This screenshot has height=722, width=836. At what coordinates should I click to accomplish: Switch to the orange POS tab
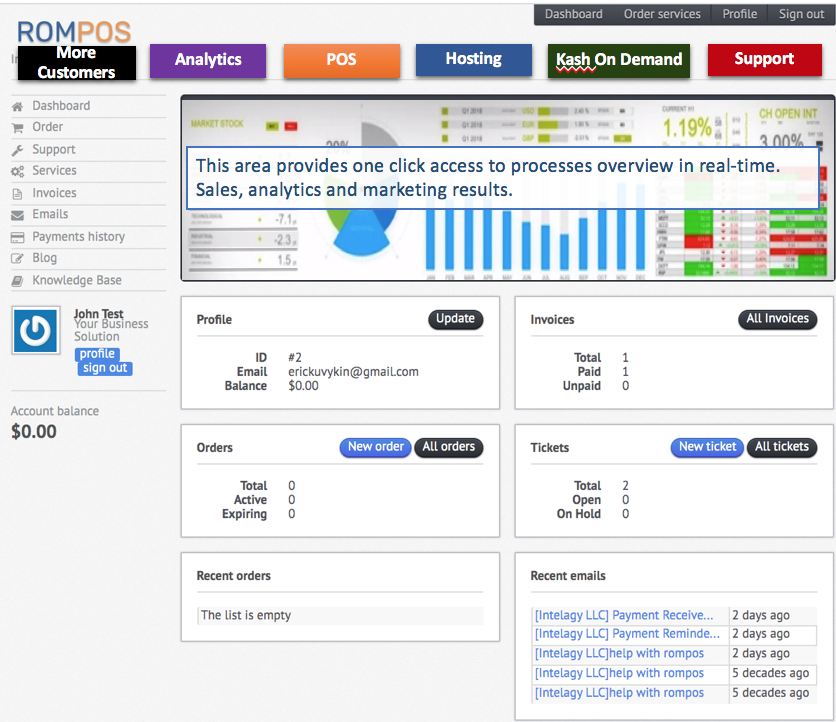(341, 60)
